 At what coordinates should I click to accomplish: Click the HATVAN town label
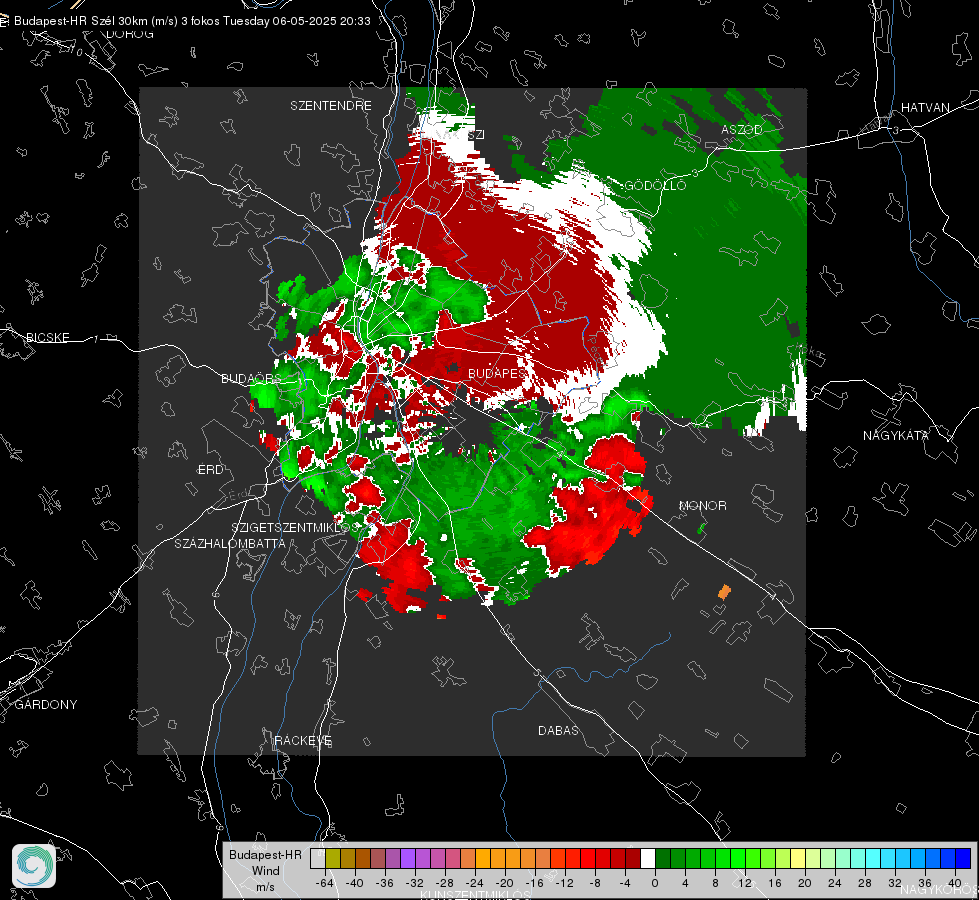925,107
